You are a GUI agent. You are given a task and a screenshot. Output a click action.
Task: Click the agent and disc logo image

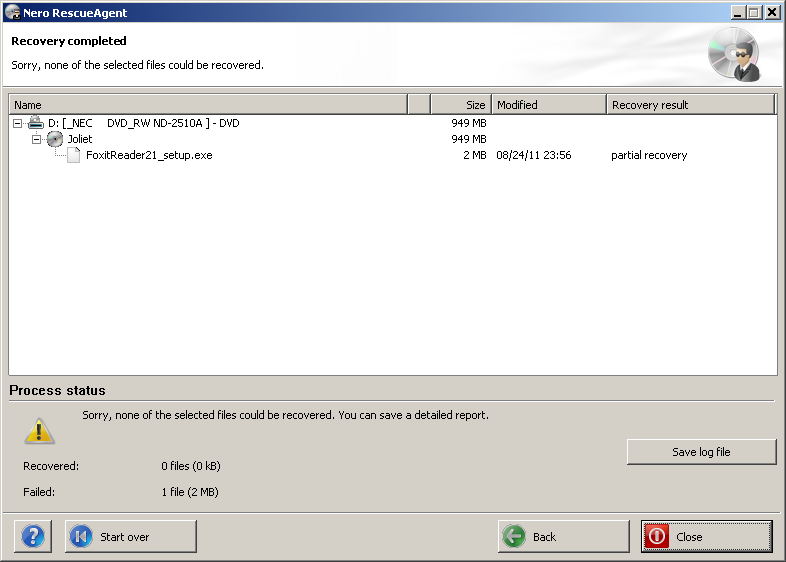pyautogui.click(x=734, y=54)
